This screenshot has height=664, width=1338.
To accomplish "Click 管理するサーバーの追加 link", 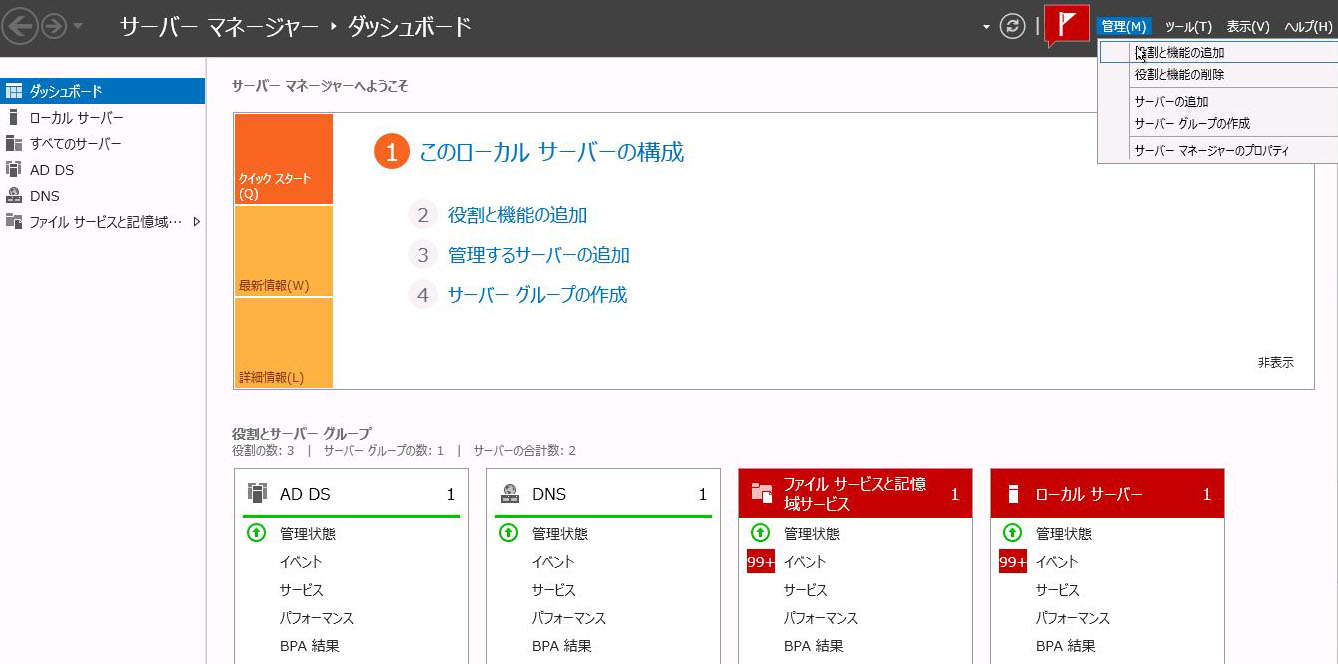I will coord(539,255).
